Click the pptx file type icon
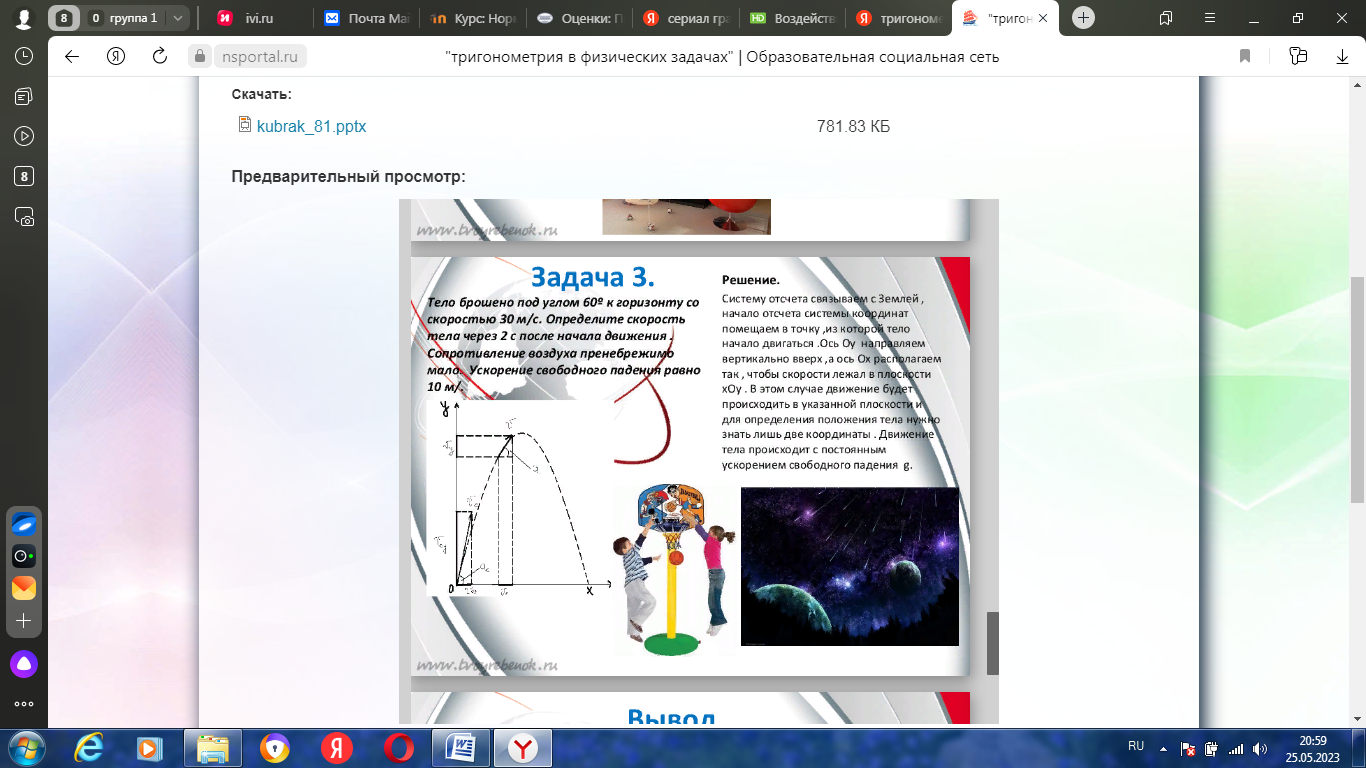1366x768 pixels. 245,125
